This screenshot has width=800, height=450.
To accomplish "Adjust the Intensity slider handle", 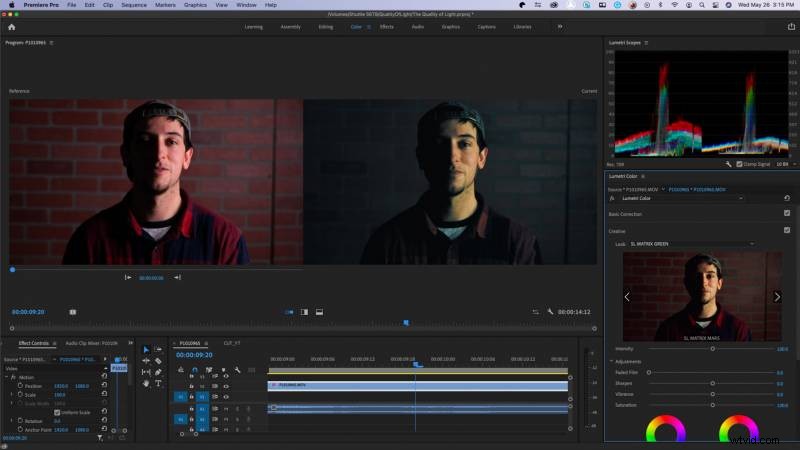I will 713,348.
